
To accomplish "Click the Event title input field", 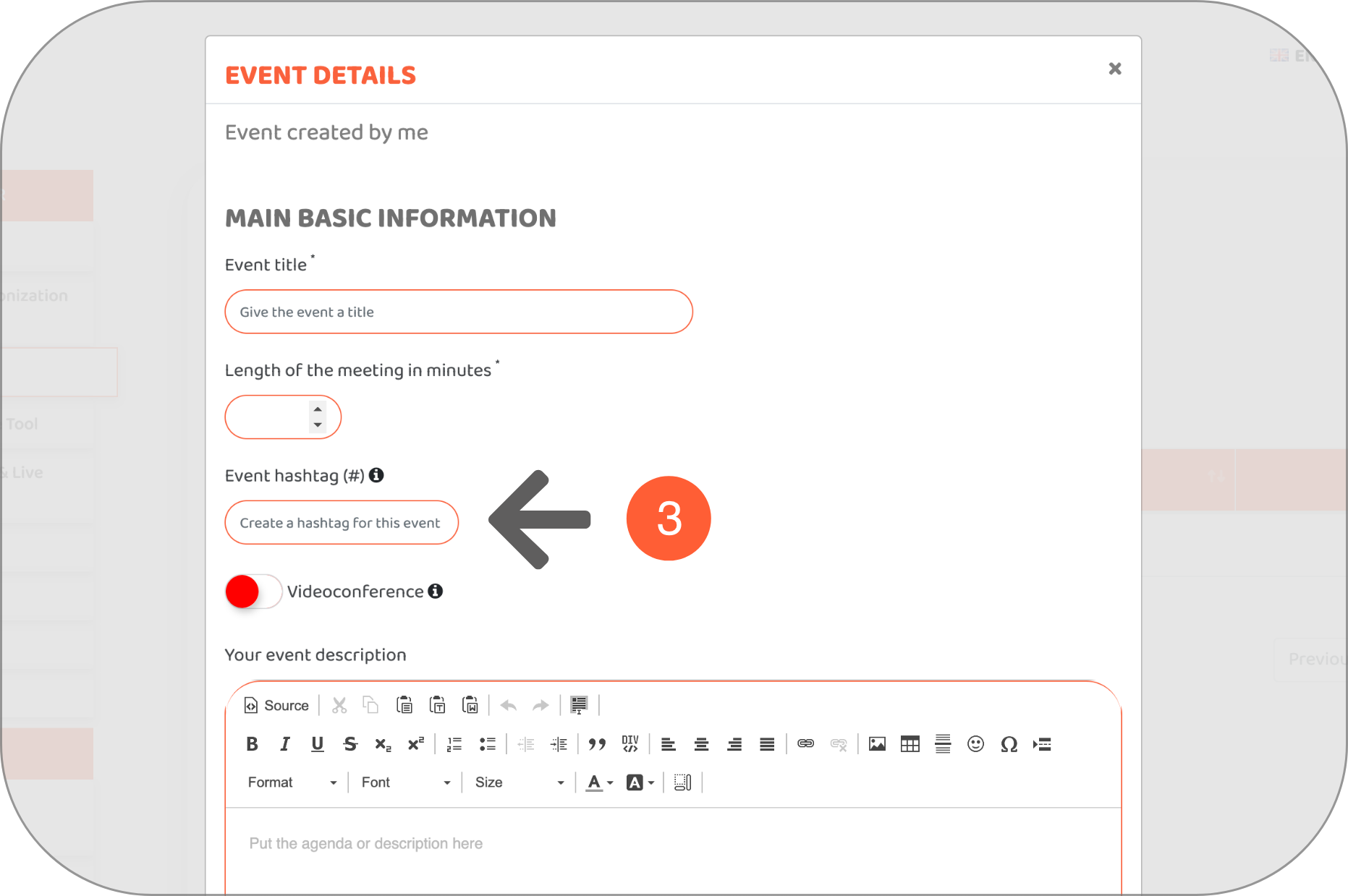I will 459,312.
